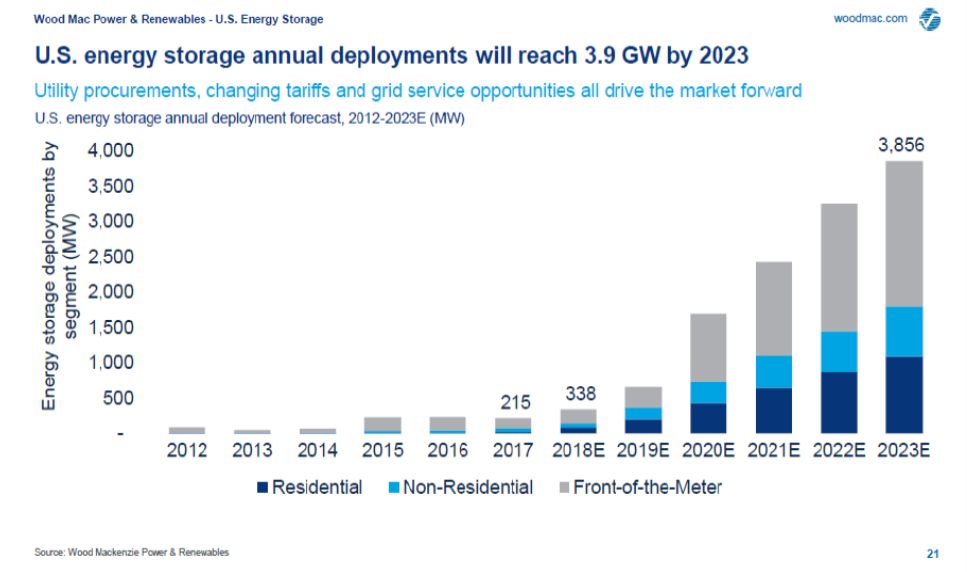Click the 2021E axis label
The height and width of the screenshot is (572, 967).
[773, 450]
